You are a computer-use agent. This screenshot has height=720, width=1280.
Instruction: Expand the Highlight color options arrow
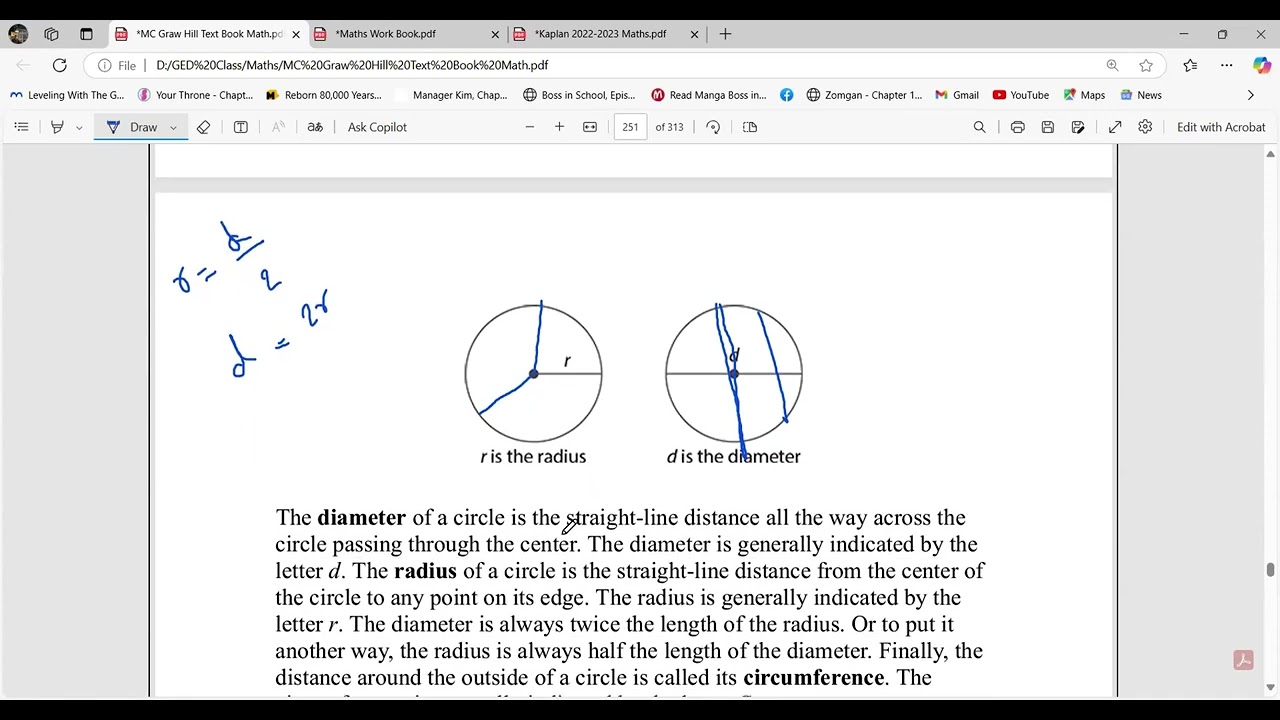click(79, 127)
